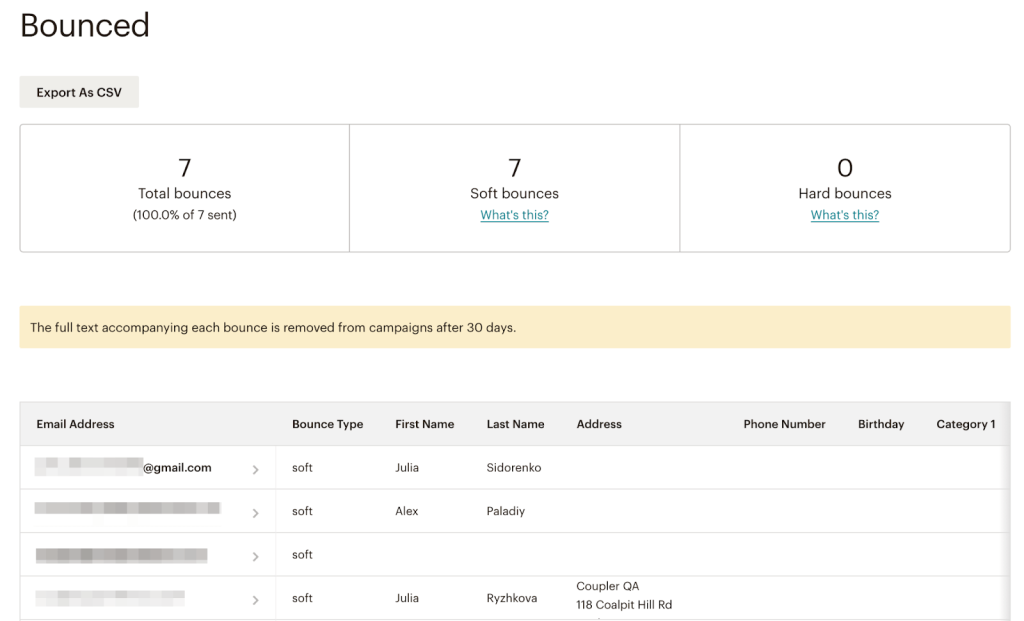Image resolution: width=1024 pixels, height=621 pixels.
Task: Open the What's this link under Hard bounces
Action: click(x=844, y=214)
